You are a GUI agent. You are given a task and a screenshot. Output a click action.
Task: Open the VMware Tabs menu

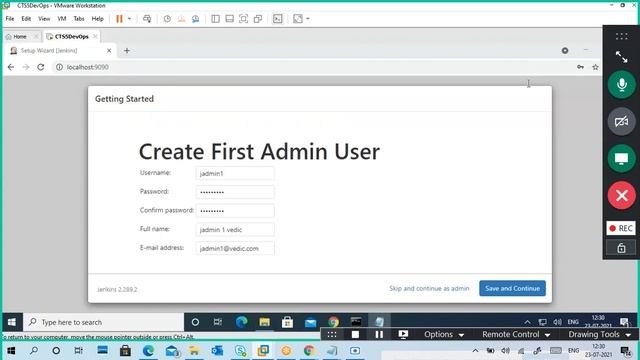point(79,19)
